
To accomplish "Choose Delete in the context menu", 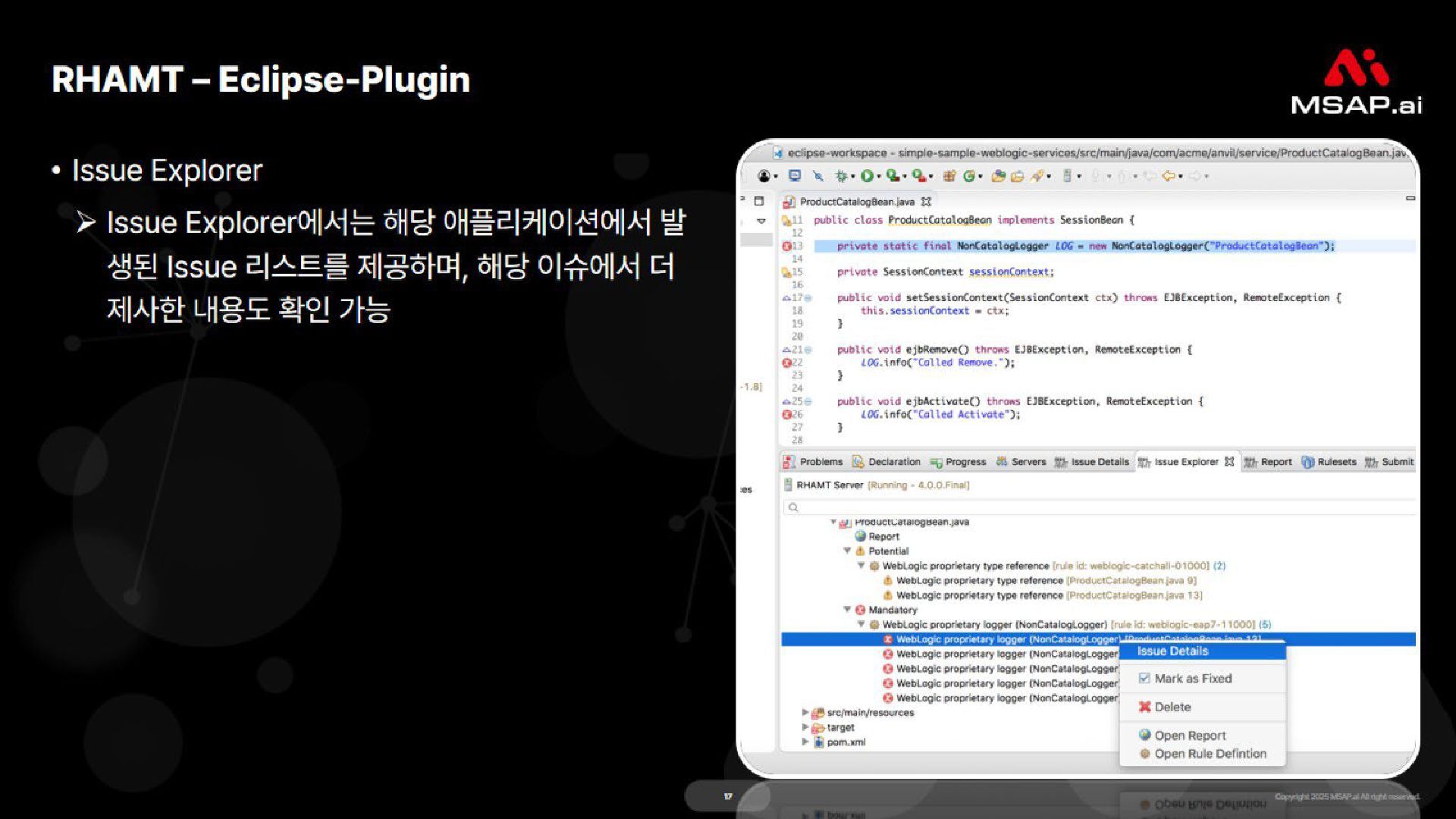I will coord(1203,707).
